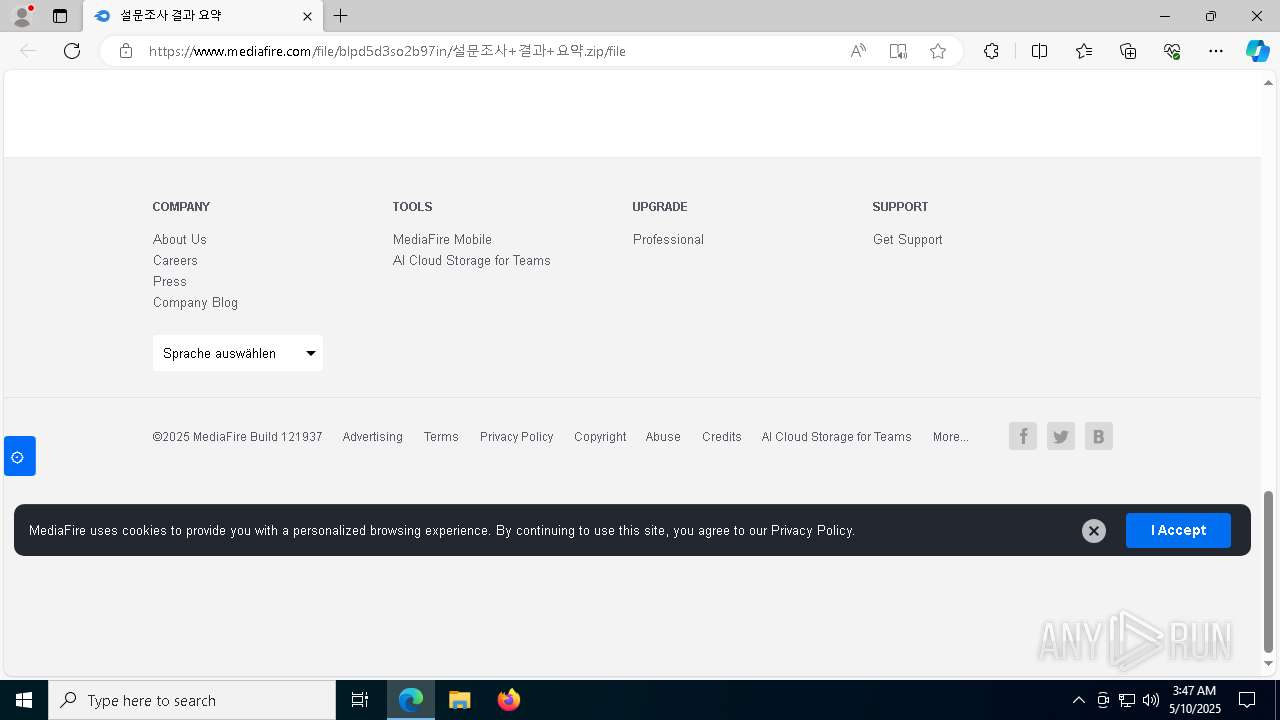Open the Professional upgrade link
The image size is (1280, 720).
[668, 239]
